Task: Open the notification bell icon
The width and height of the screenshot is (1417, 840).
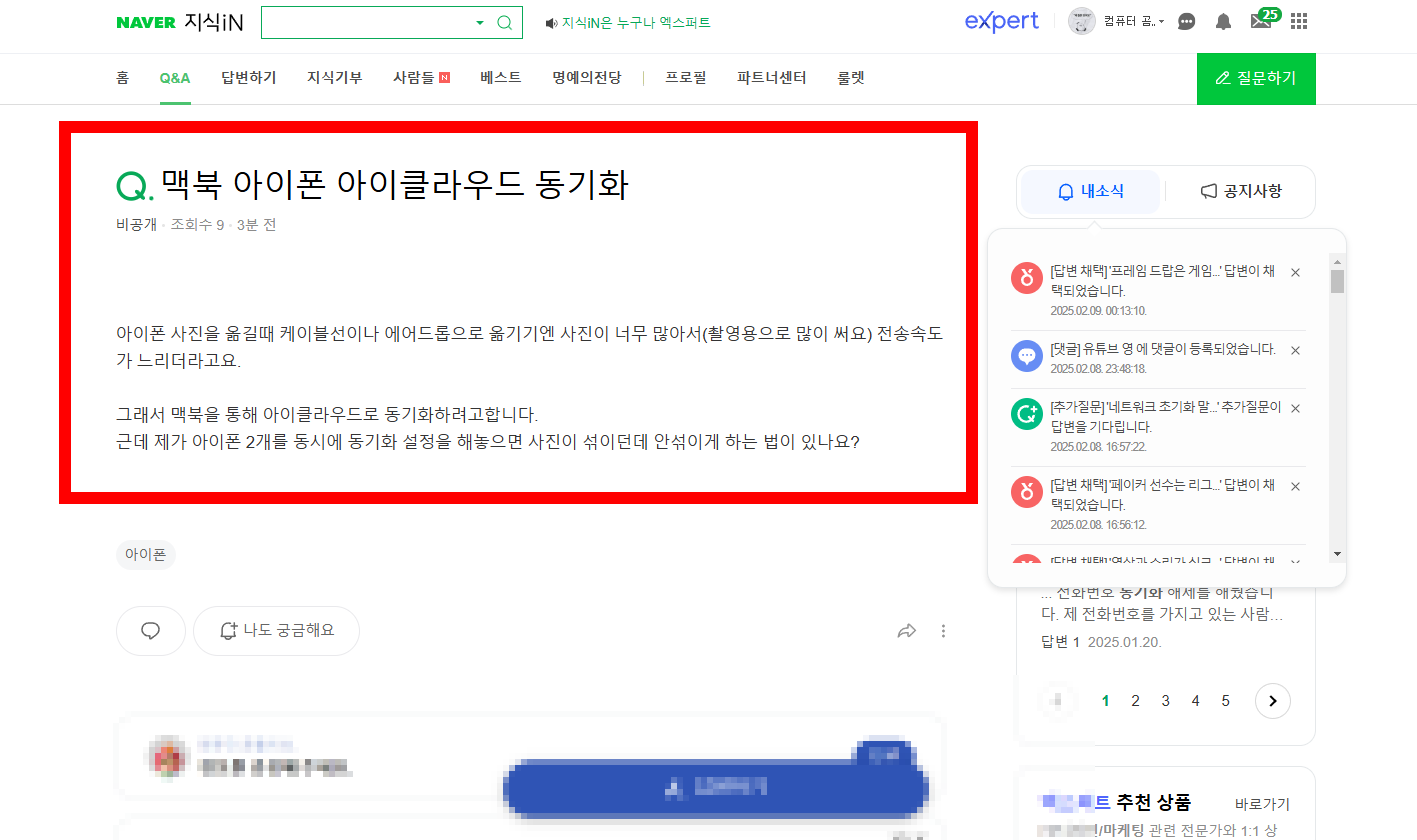Action: click(x=1223, y=21)
